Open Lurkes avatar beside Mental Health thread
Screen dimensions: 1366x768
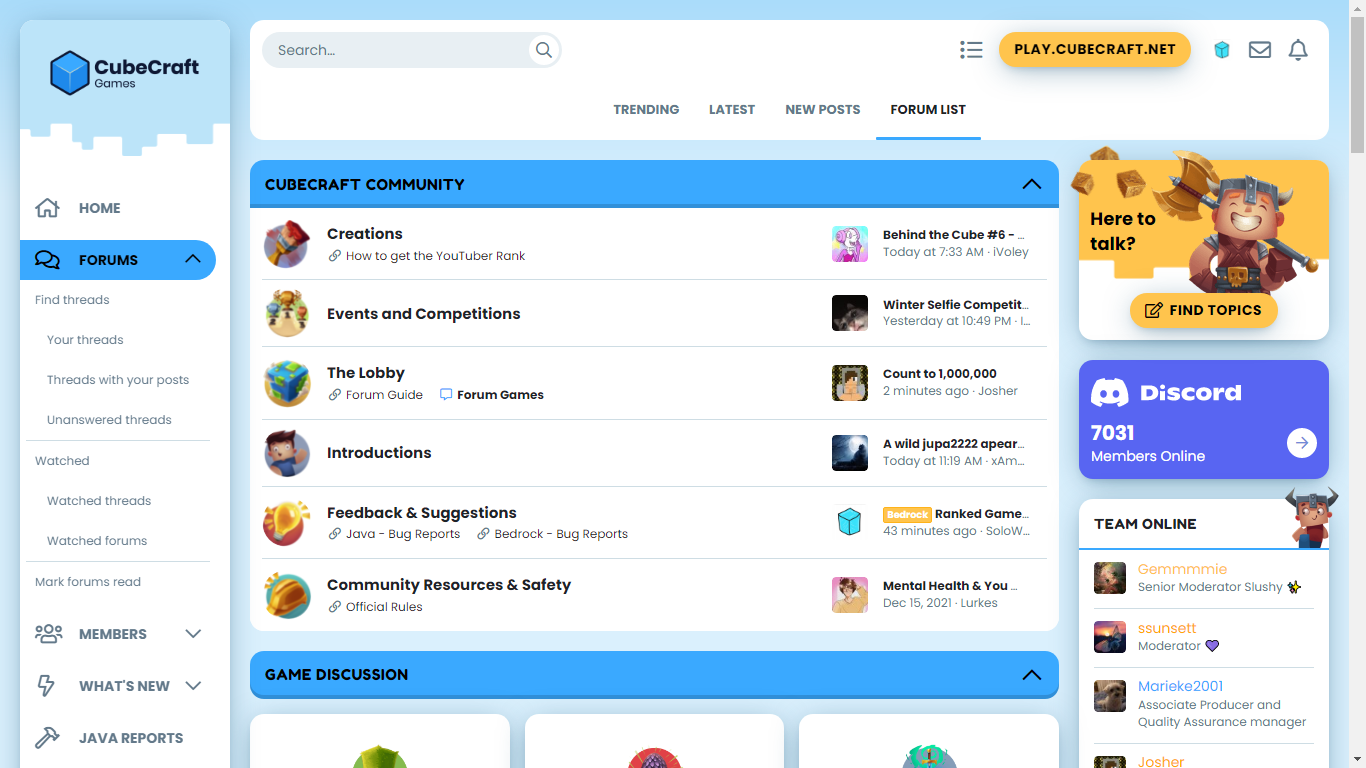tap(850, 595)
